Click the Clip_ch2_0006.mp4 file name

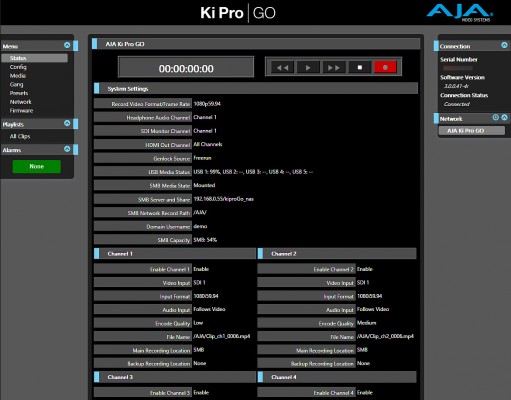(x=385, y=336)
